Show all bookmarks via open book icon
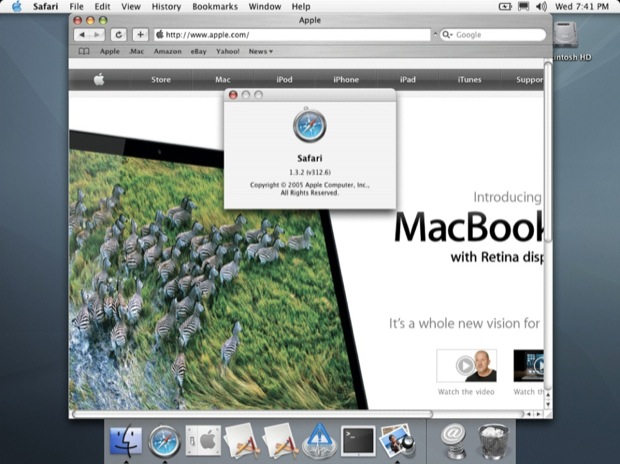This screenshot has height=464, width=620. [84, 51]
